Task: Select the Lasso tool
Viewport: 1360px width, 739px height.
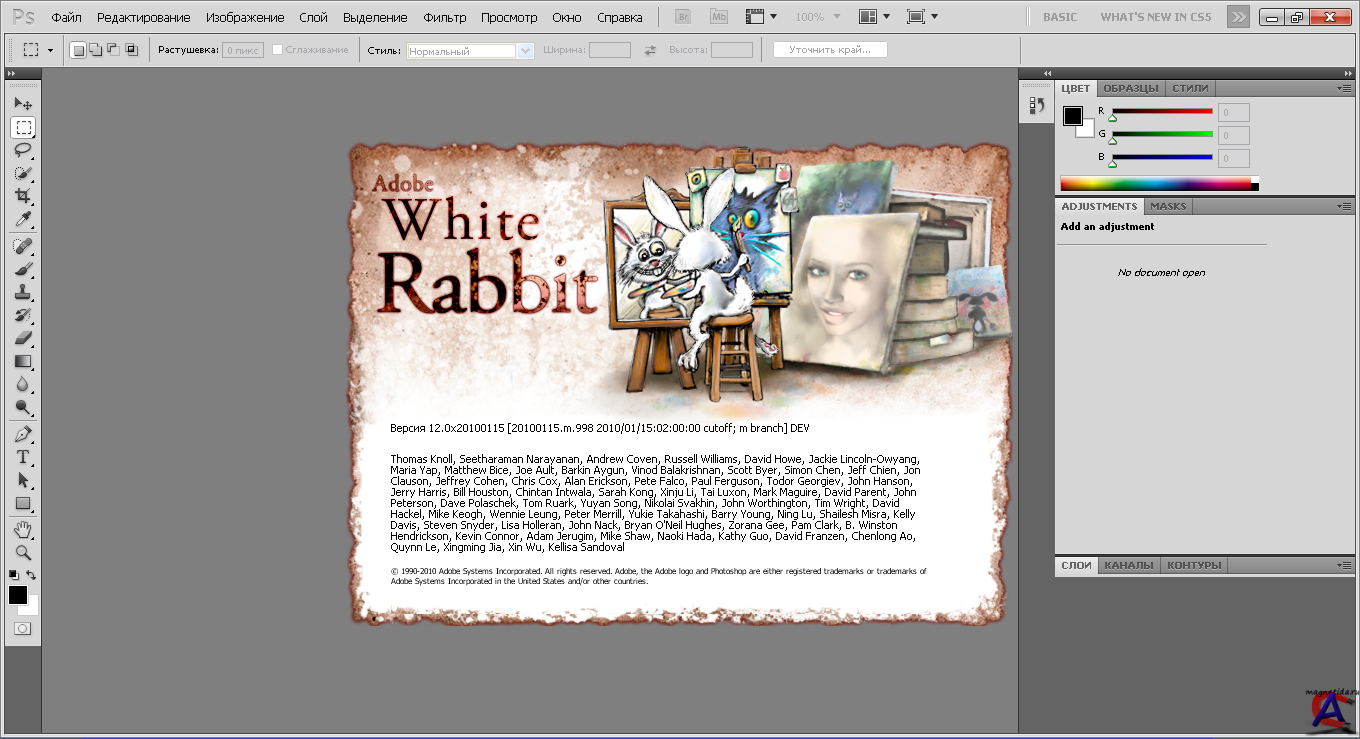Action: (23, 150)
